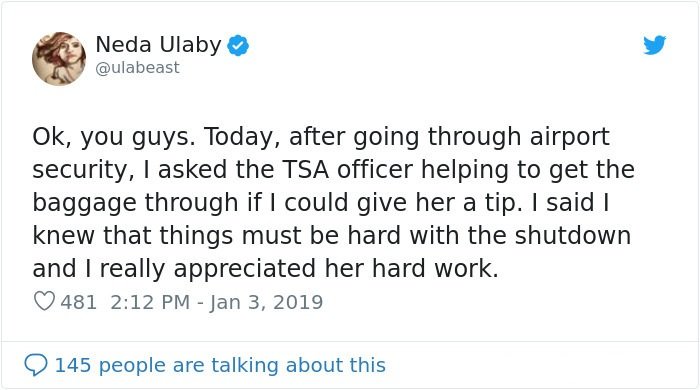Click the speech bubble conversation icon

pyautogui.click(x=36, y=365)
